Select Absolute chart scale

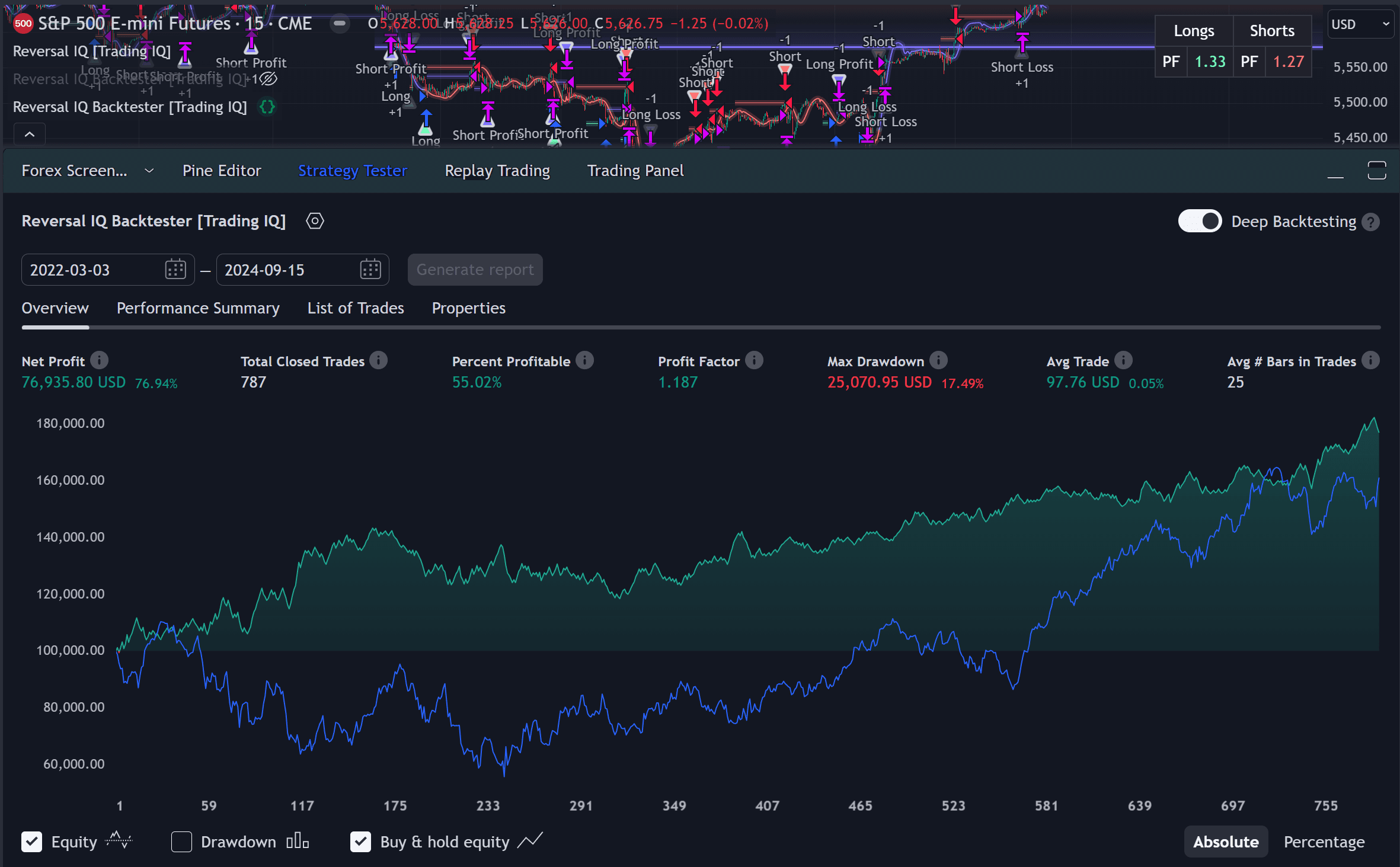1226,842
